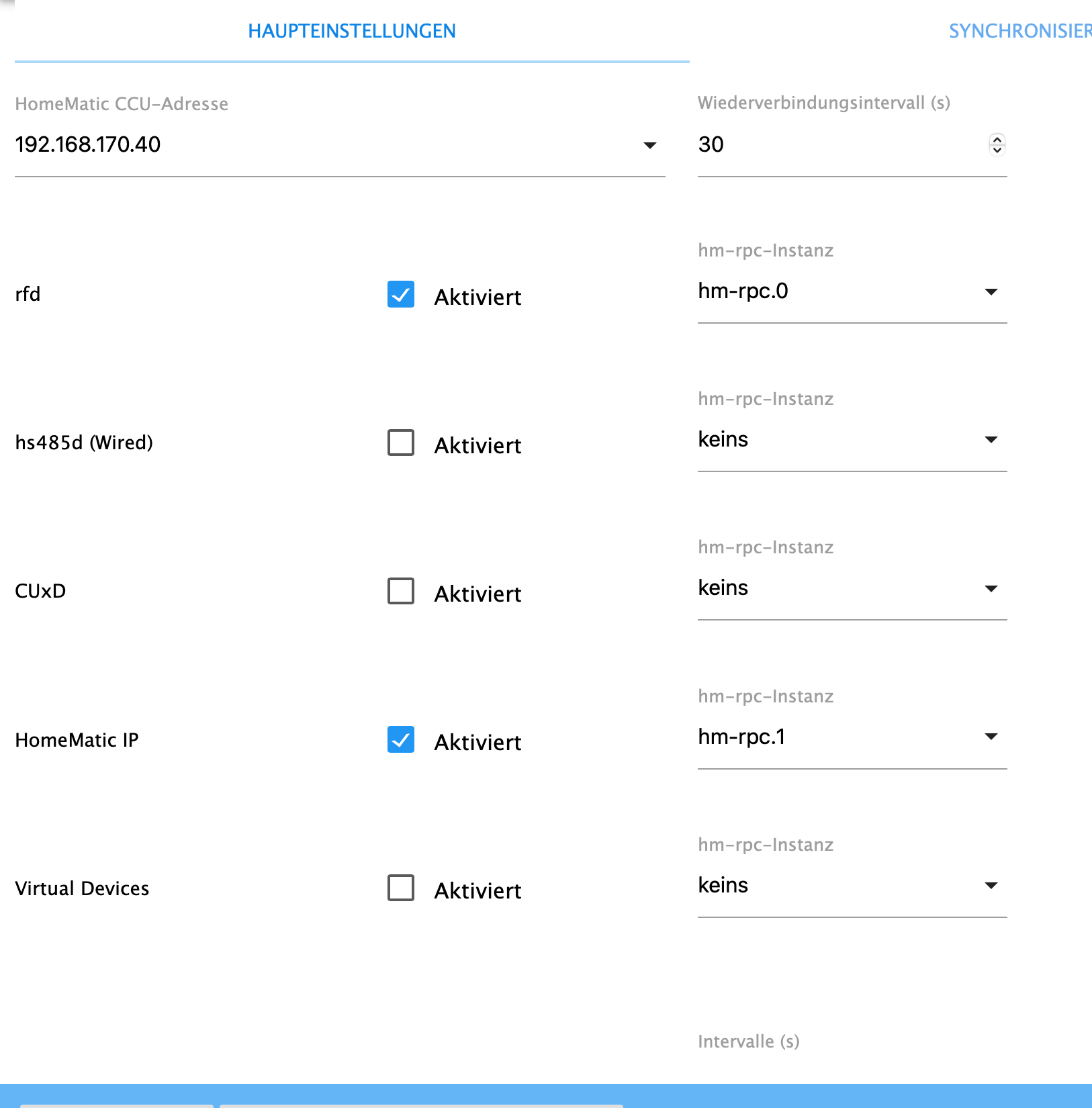Click Aktiviert label text beside hs485d (Wired)

tap(477, 445)
